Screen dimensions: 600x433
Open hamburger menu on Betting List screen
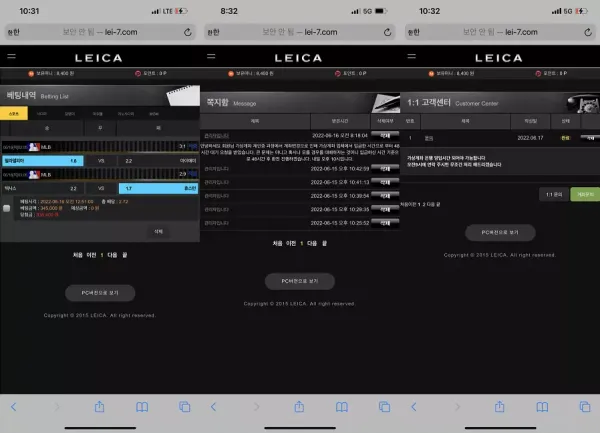coord(11,56)
